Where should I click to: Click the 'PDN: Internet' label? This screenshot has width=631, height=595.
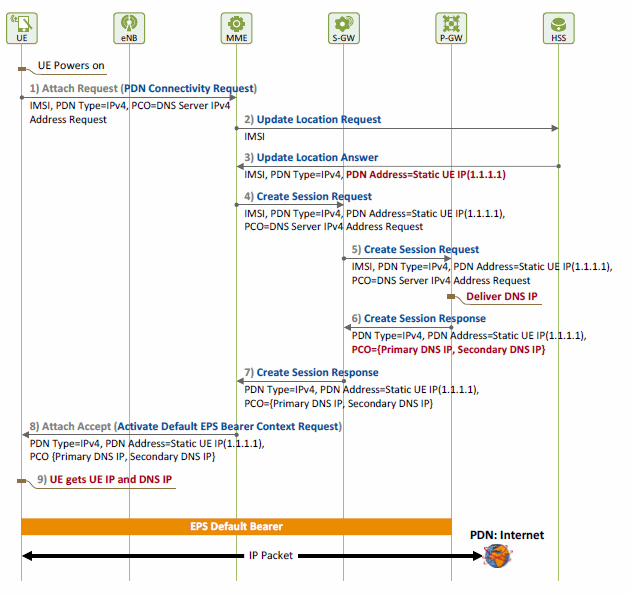[x=507, y=535]
